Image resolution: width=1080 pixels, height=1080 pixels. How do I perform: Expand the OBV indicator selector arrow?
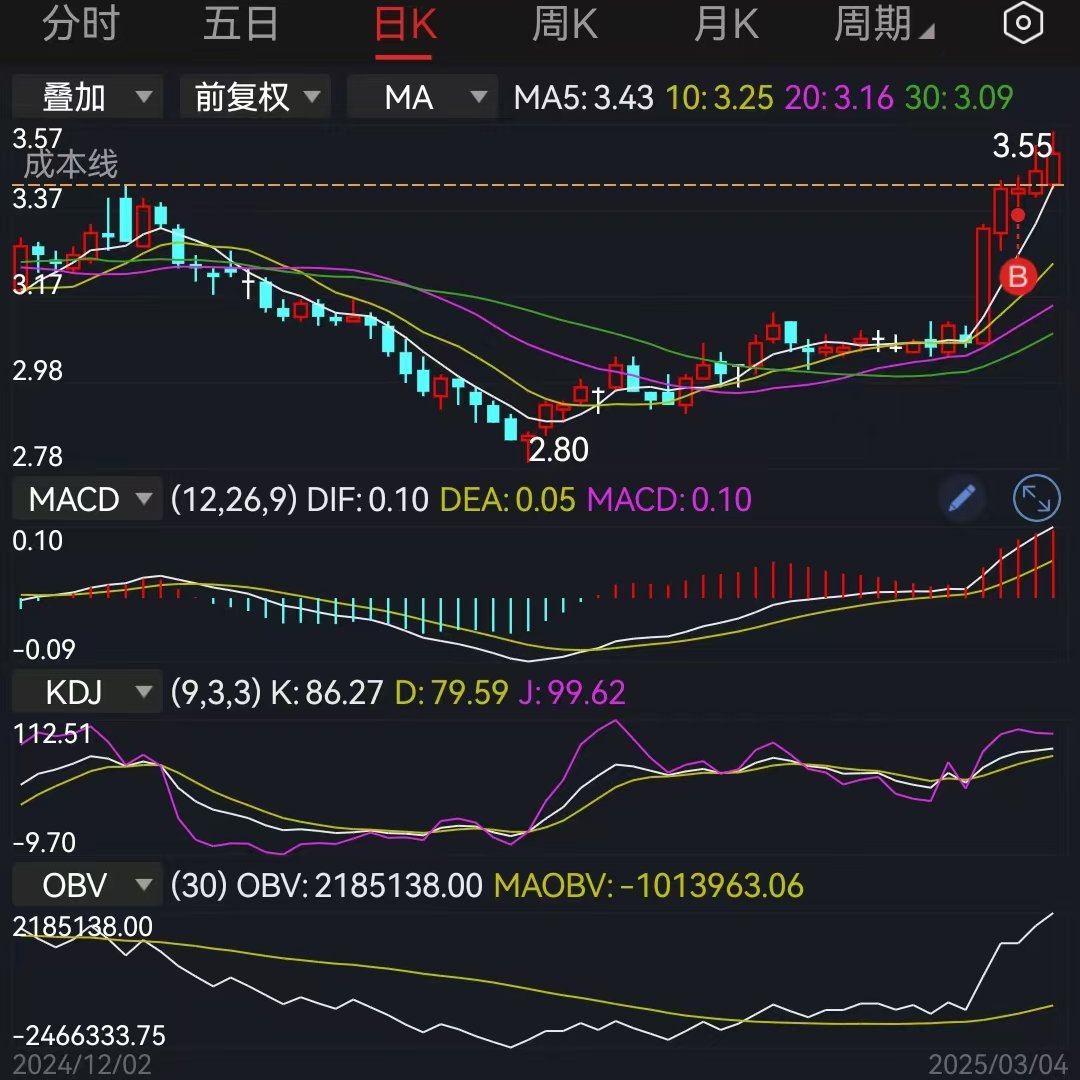click(x=143, y=884)
